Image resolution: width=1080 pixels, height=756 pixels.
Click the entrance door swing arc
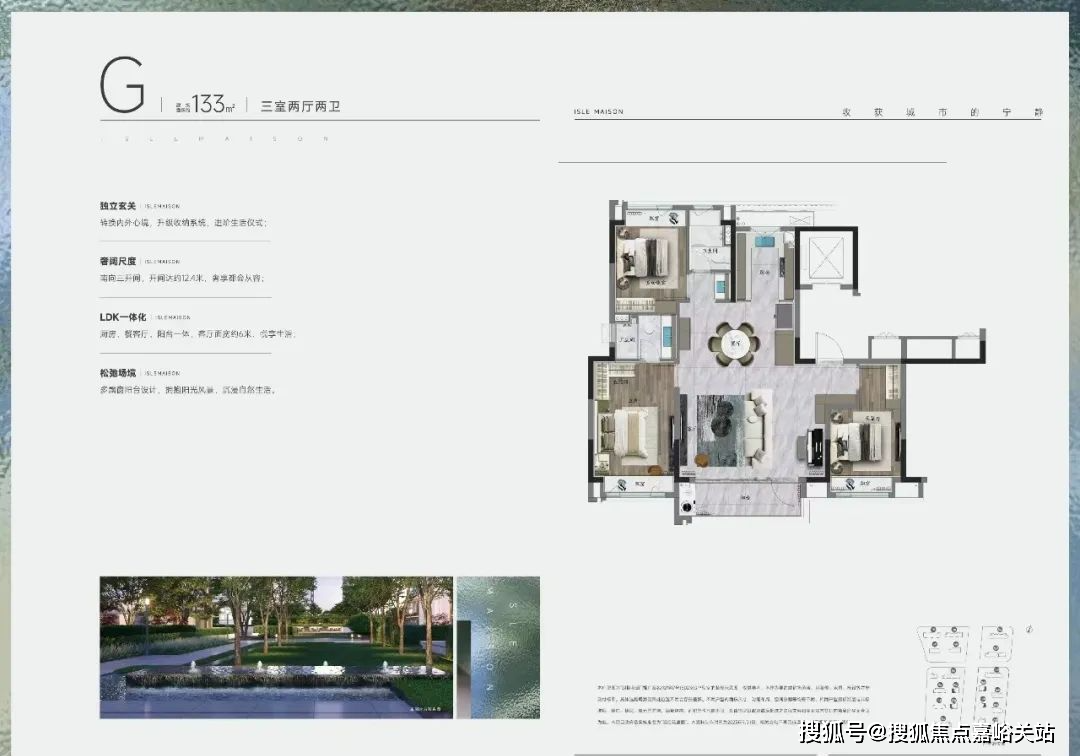pyautogui.click(x=827, y=347)
